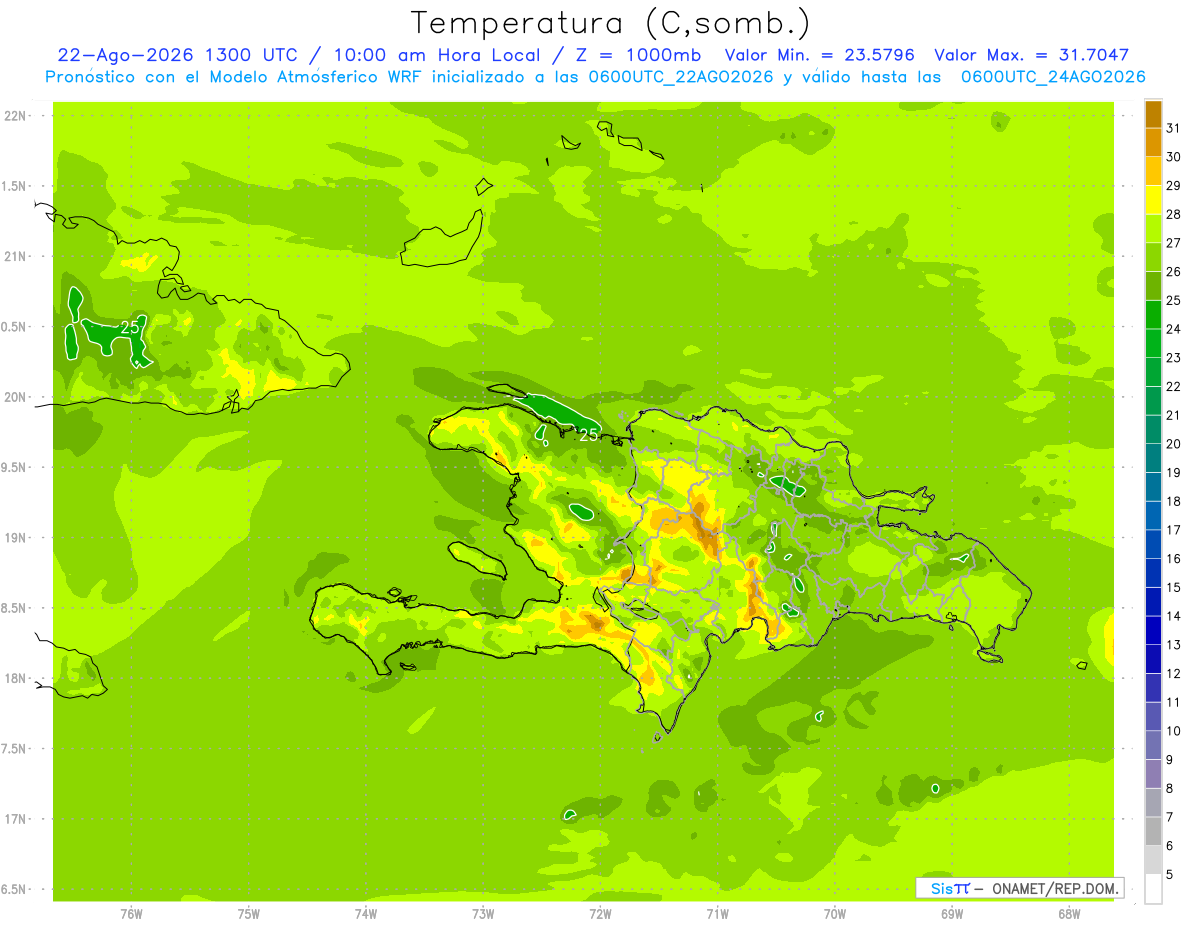Screen dimensions: 1200x927
Task: Click the '8.5N' latitude label
Action: click(x=14, y=608)
